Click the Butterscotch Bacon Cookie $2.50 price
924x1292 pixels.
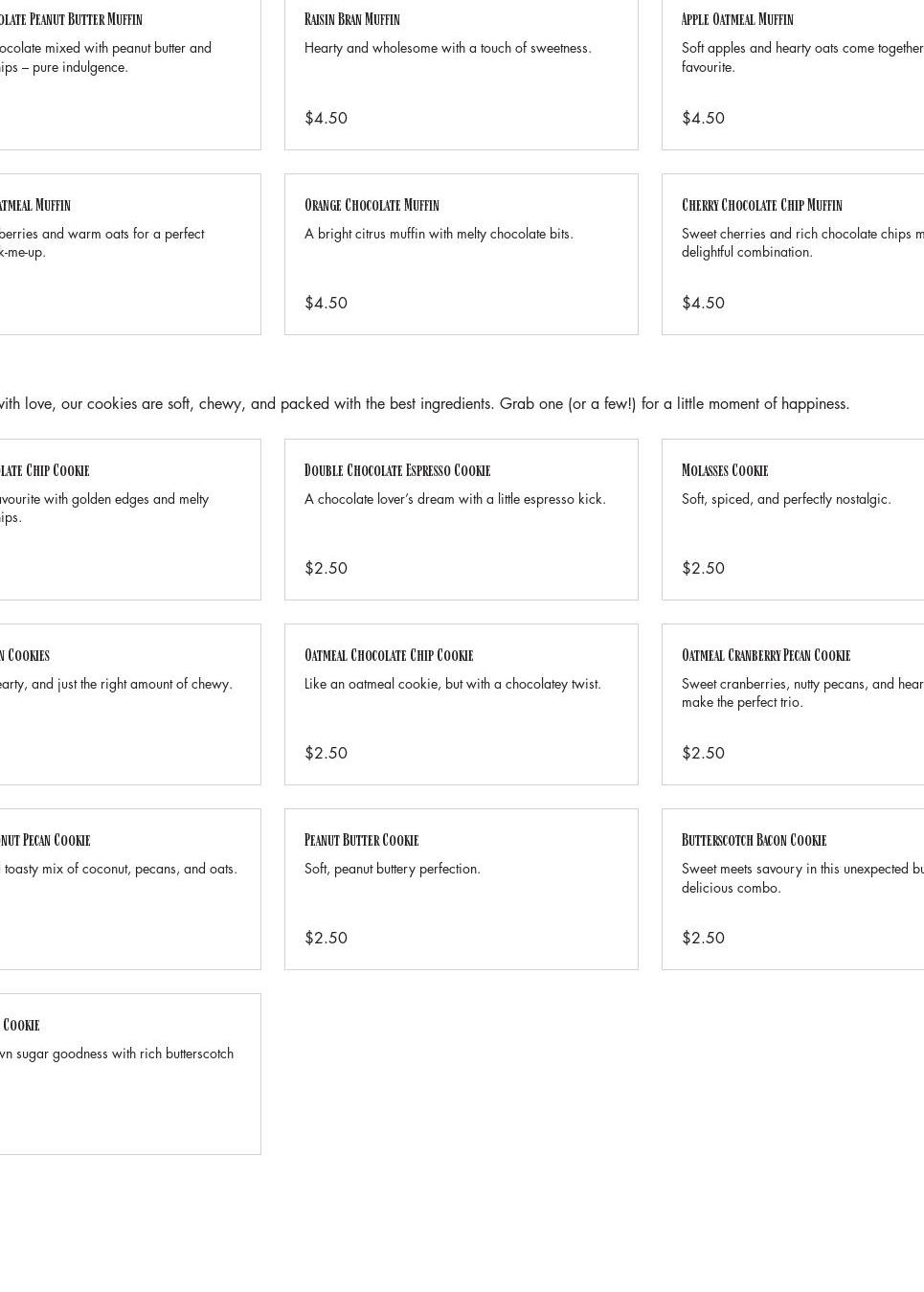pyautogui.click(x=703, y=938)
